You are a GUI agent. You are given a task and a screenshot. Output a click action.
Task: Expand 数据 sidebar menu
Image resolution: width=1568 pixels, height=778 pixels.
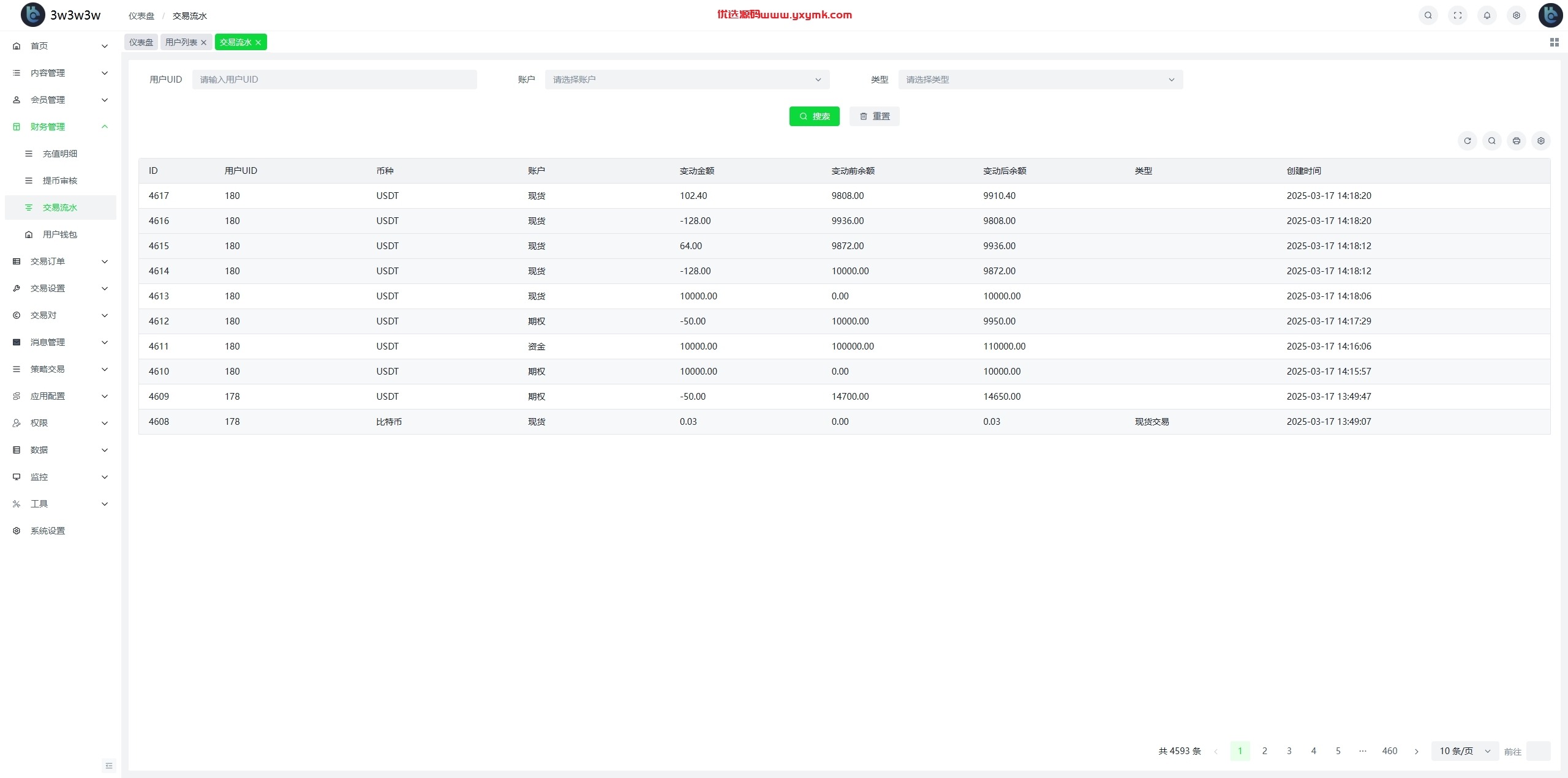[60, 450]
